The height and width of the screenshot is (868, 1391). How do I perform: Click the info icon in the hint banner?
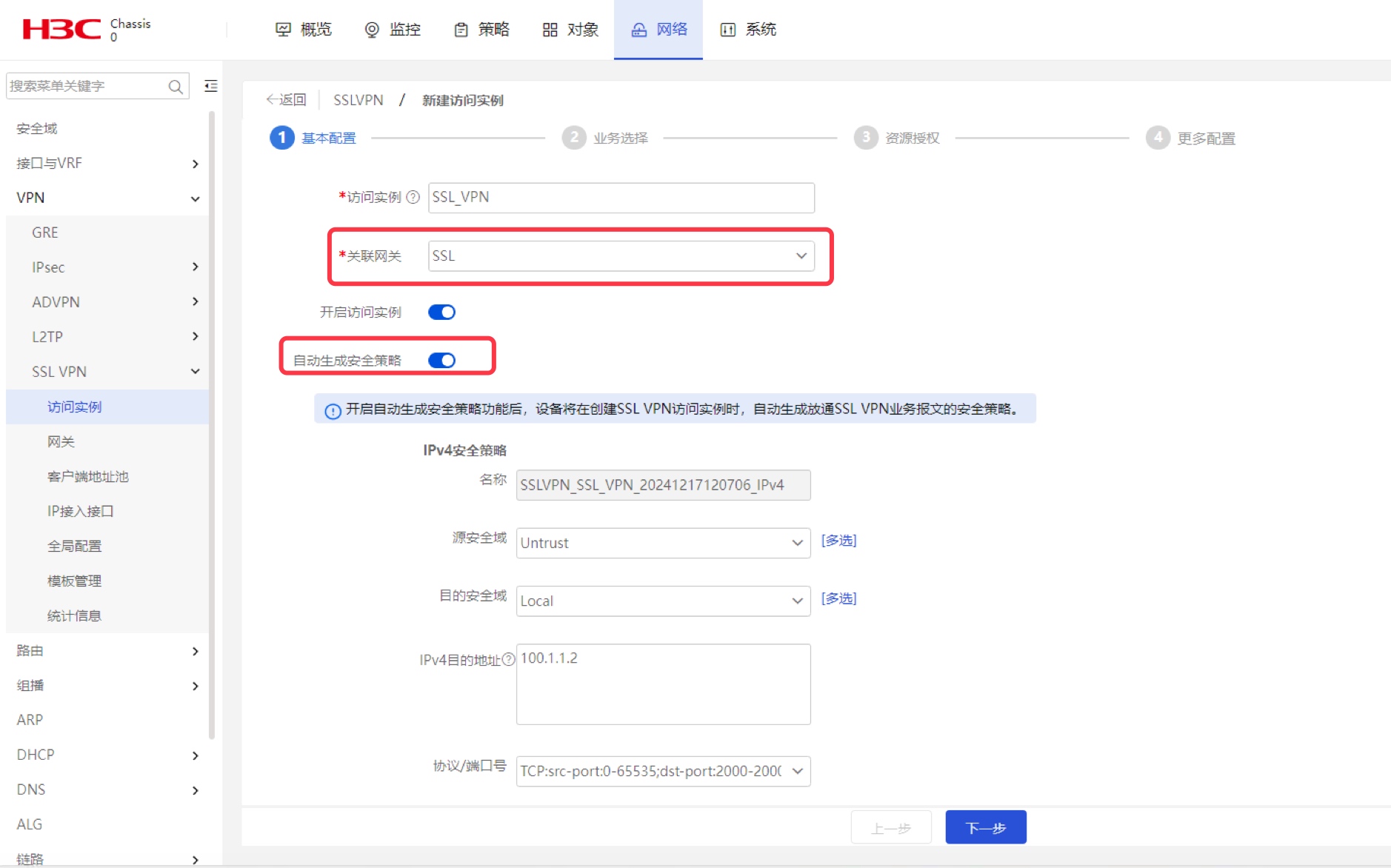click(333, 410)
